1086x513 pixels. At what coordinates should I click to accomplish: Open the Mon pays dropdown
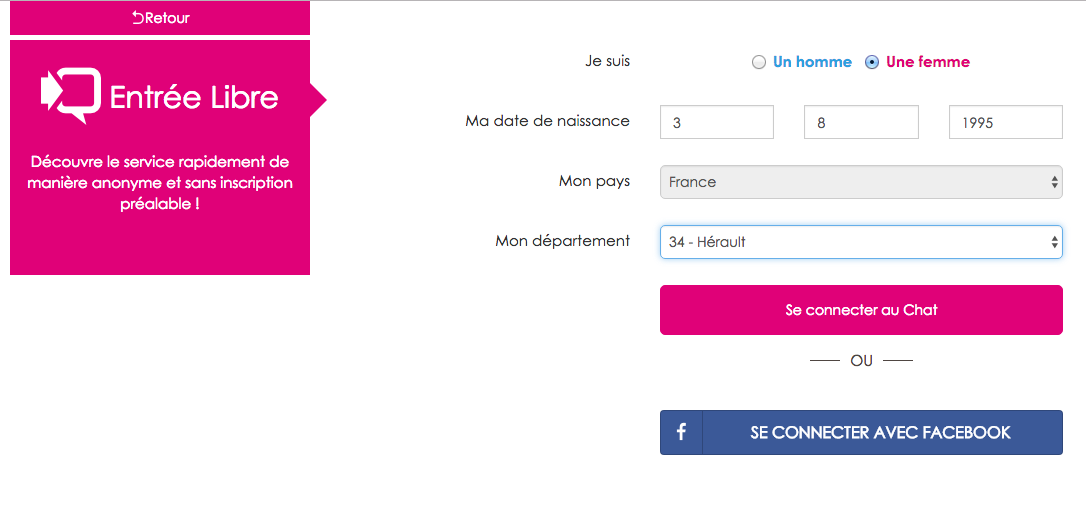coord(861,182)
